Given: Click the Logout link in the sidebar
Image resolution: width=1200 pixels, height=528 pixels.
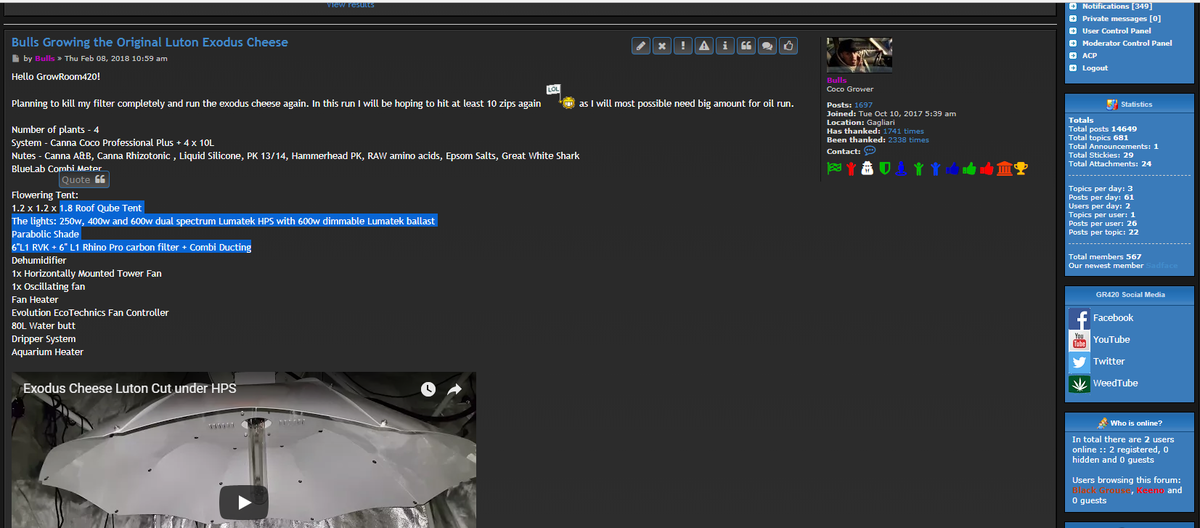Looking at the screenshot, I should click(x=1094, y=68).
